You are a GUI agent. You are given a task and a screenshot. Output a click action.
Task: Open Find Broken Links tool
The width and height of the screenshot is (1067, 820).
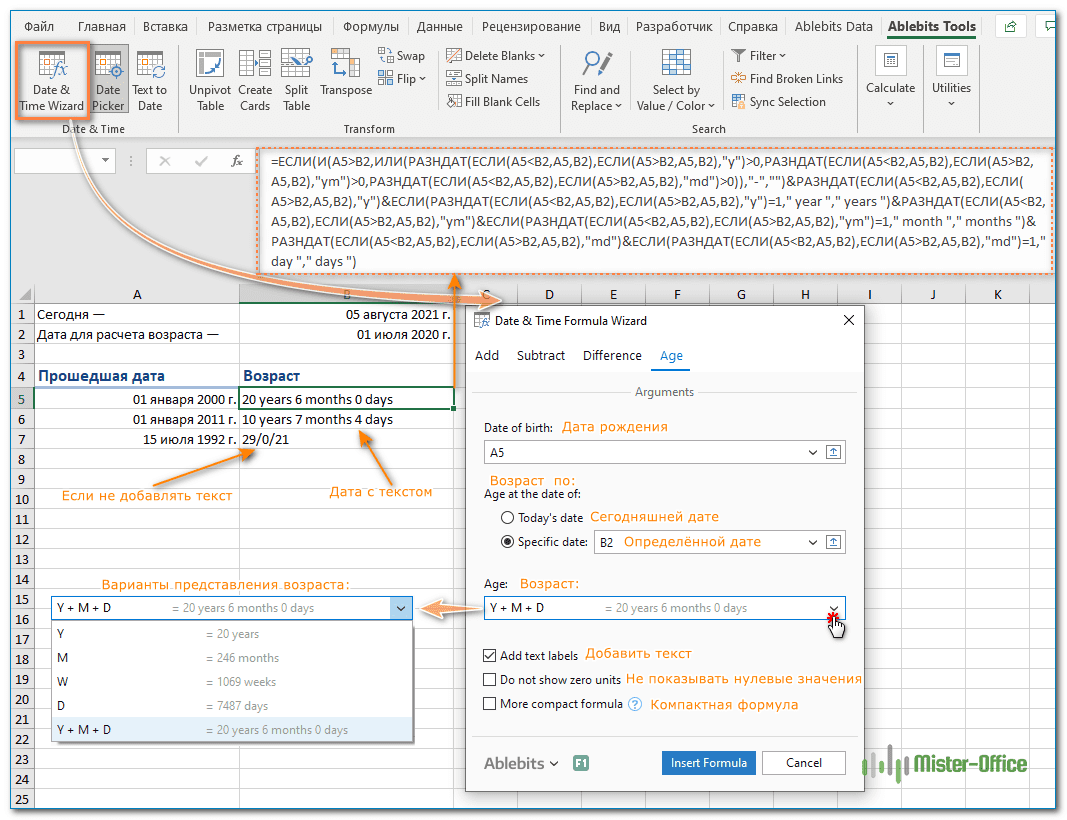(x=787, y=79)
